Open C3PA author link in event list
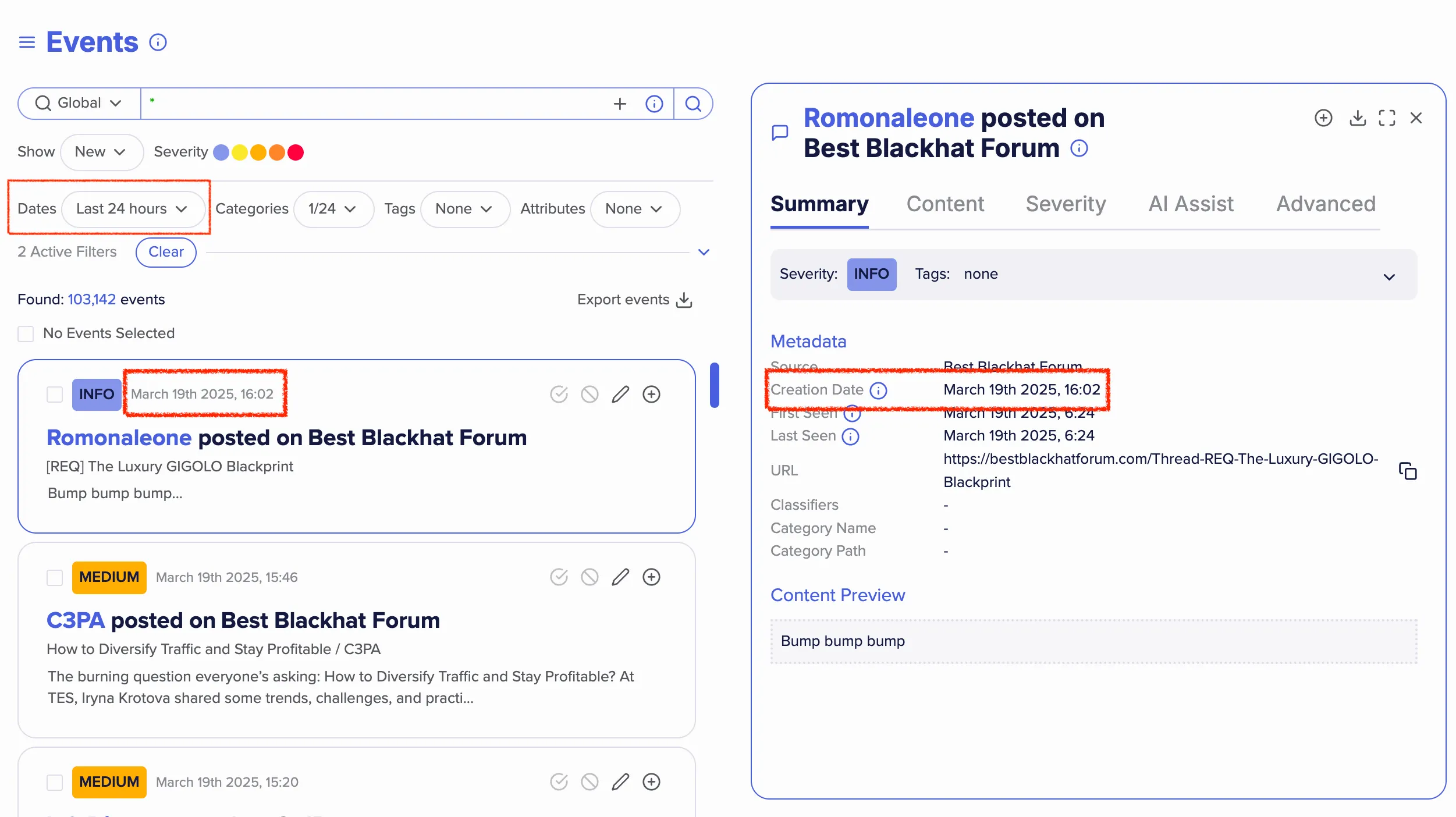 [76, 620]
